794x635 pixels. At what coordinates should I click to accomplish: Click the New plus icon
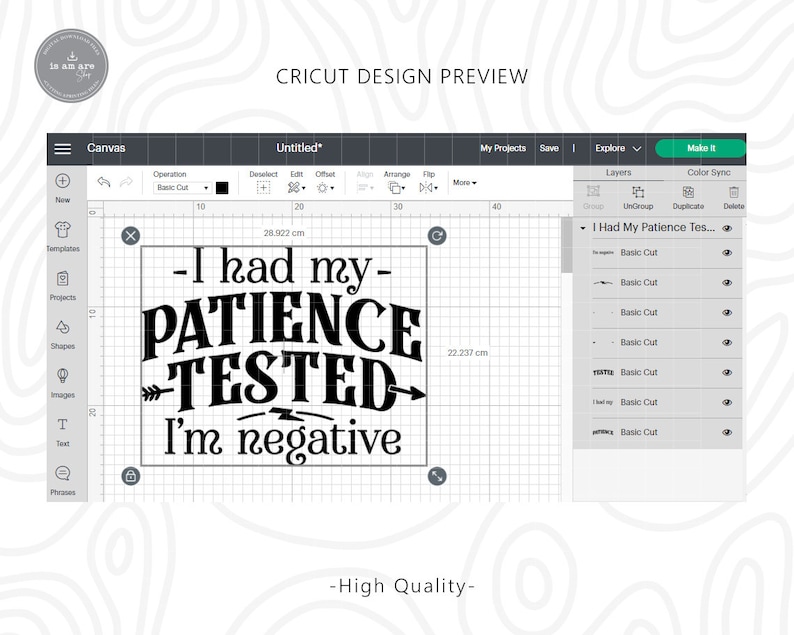click(x=62, y=181)
